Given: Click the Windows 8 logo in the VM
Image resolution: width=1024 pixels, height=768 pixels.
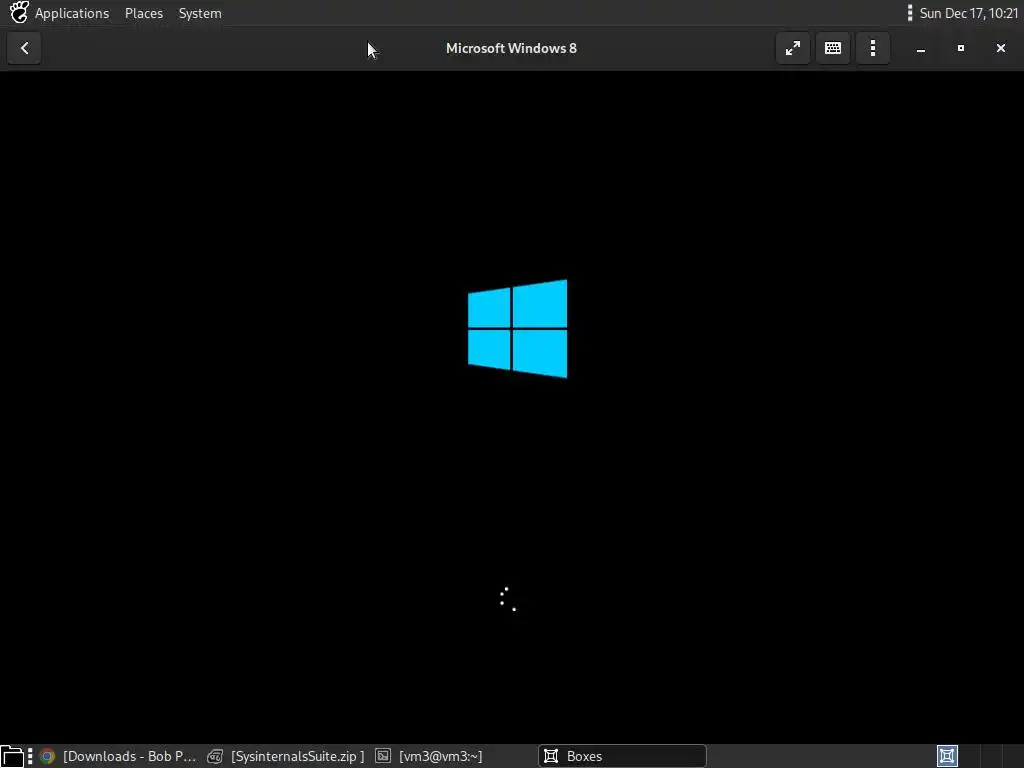Looking at the screenshot, I should [517, 328].
